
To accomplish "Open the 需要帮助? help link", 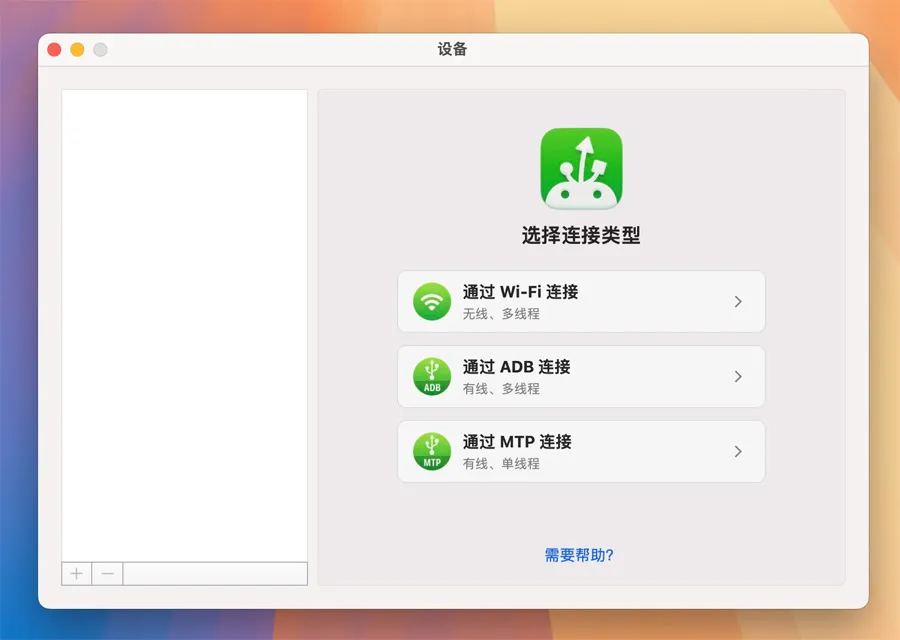I will coord(579,555).
